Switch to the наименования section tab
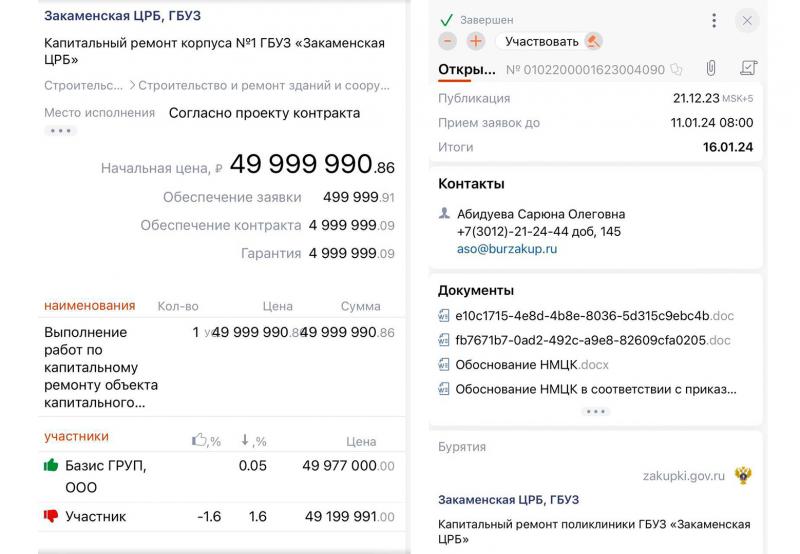The height and width of the screenshot is (554, 800). [89, 306]
